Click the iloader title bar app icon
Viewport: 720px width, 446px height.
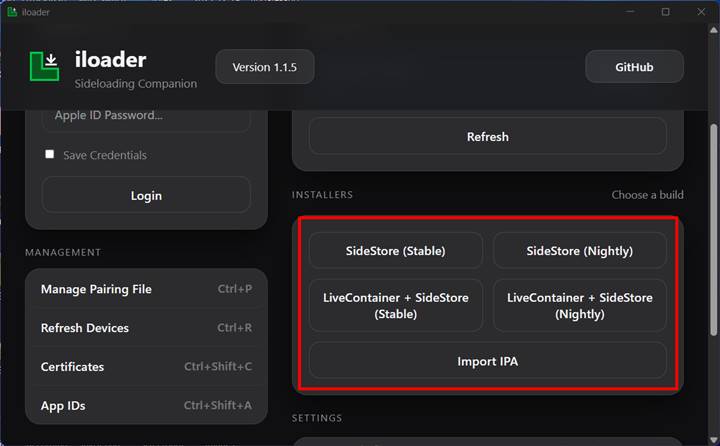12,12
